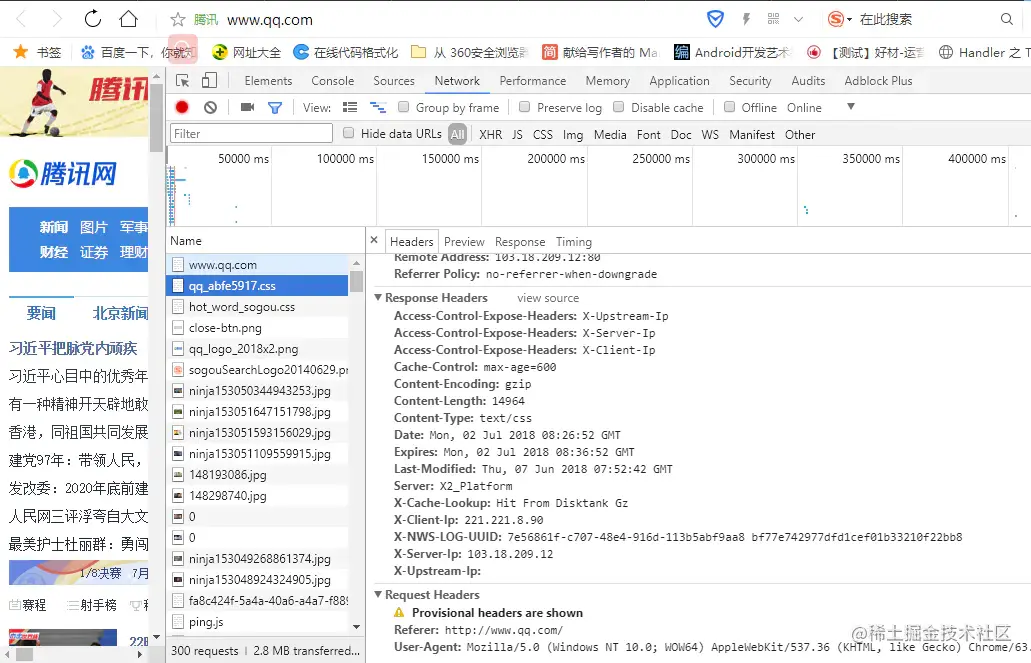The height and width of the screenshot is (663, 1031).
Task: Select the hot_word_sogou.css request
Action: (257, 307)
